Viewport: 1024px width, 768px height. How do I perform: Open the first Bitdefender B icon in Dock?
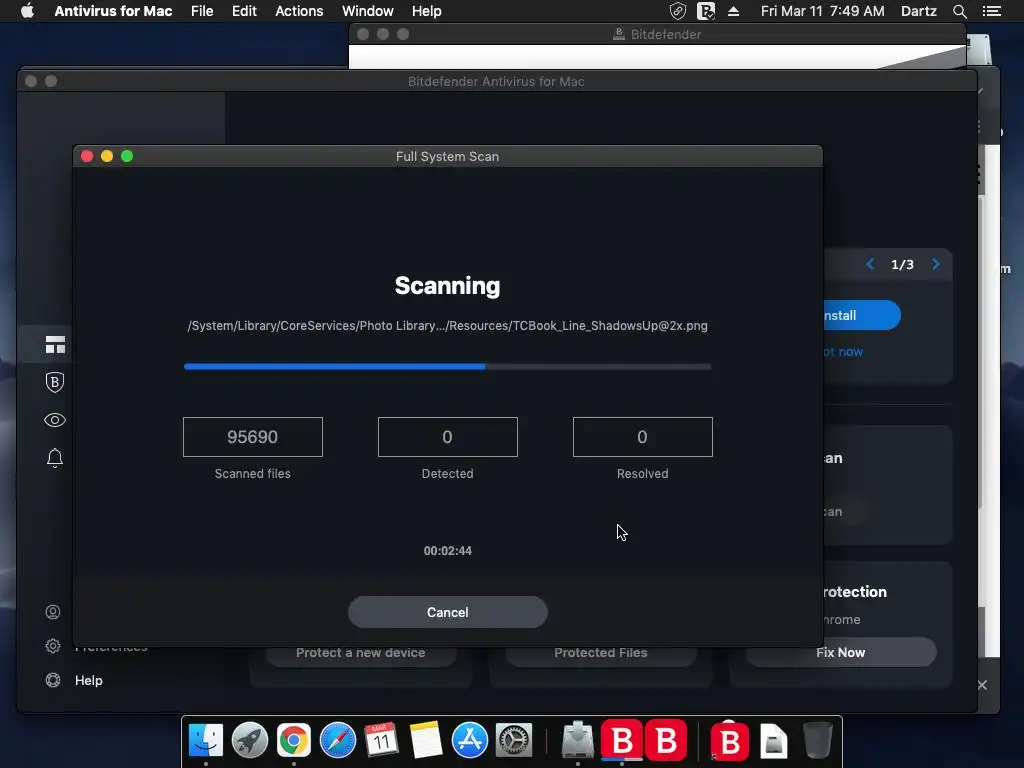pos(622,740)
